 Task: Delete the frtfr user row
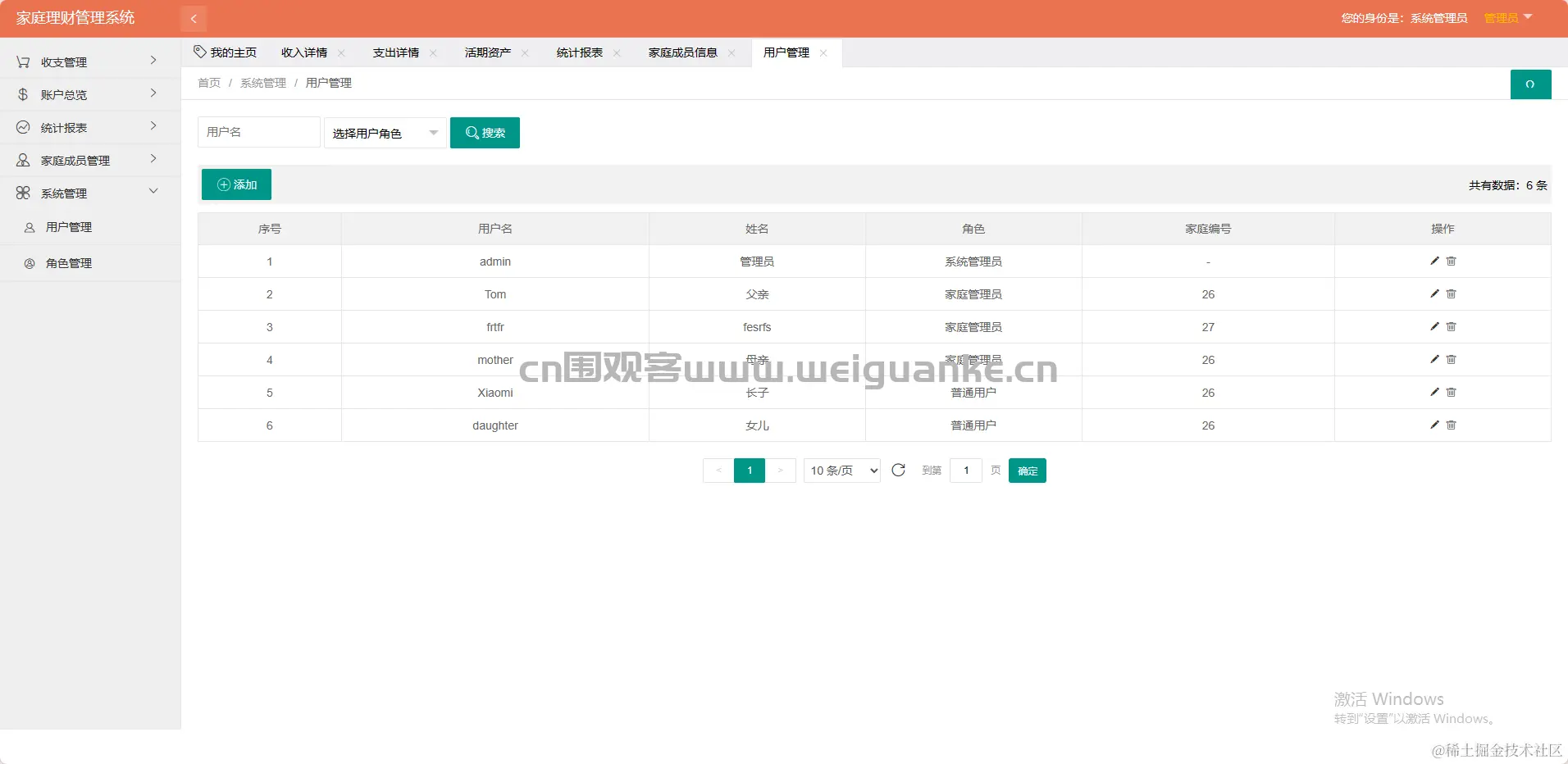click(1451, 326)
